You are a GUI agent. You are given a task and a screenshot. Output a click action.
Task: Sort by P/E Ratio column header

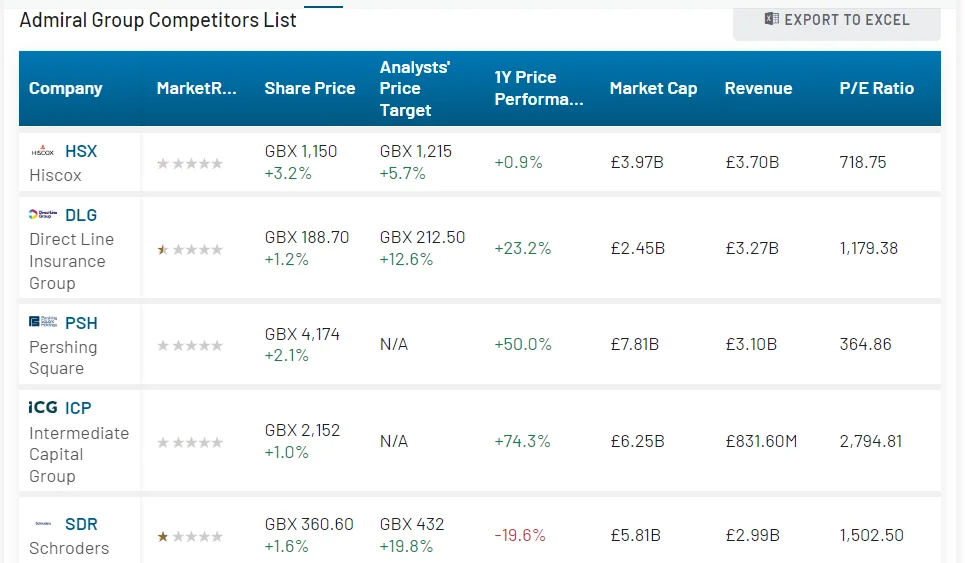point(877,88)
